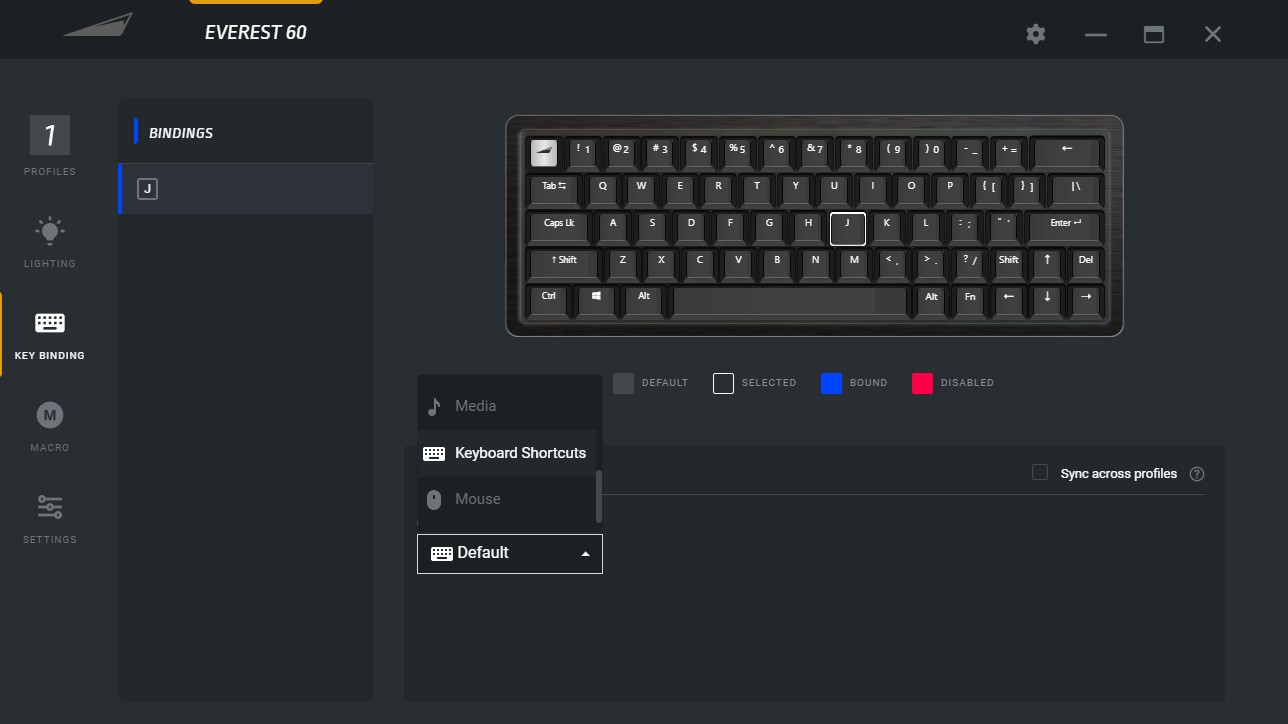This screenshot has width=1288, height=724.
Task: Open the Lighting section lightbulb icon
Action: tap(49, 232)
